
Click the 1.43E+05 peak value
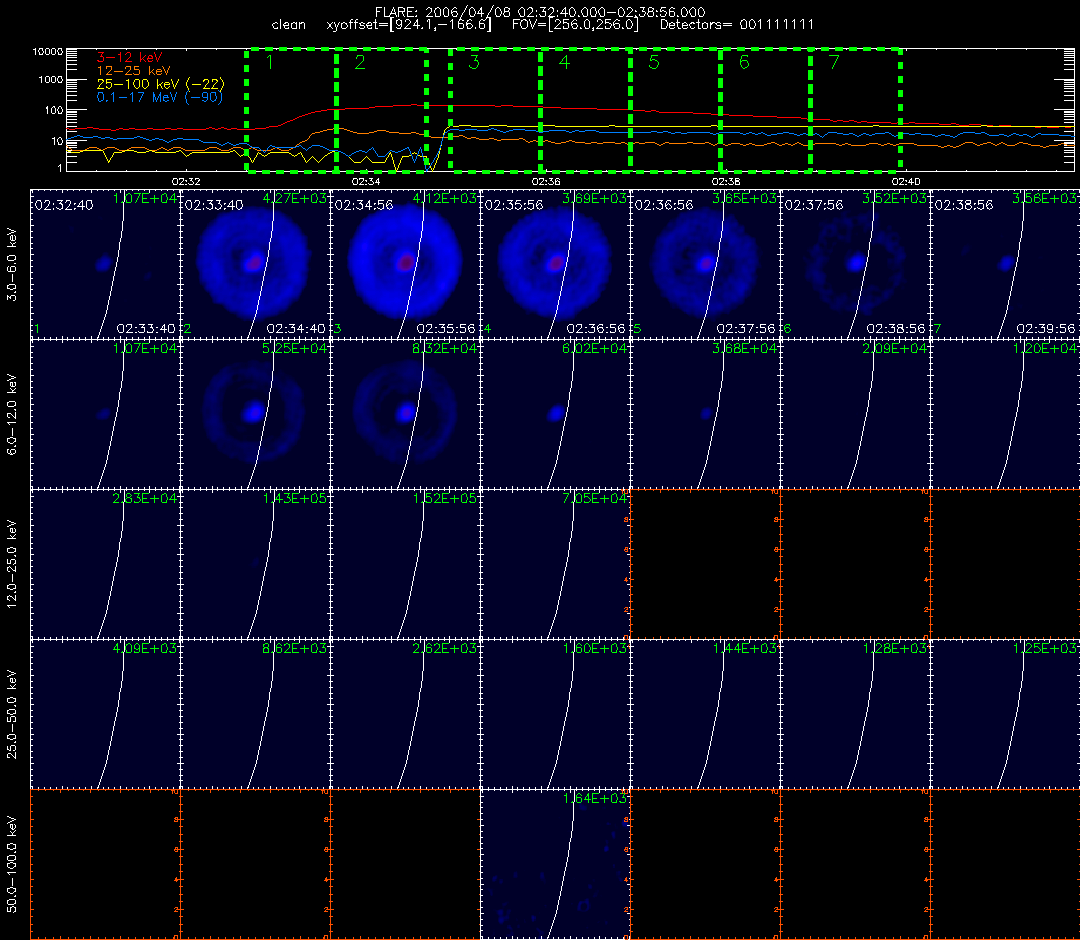[295, 498]
